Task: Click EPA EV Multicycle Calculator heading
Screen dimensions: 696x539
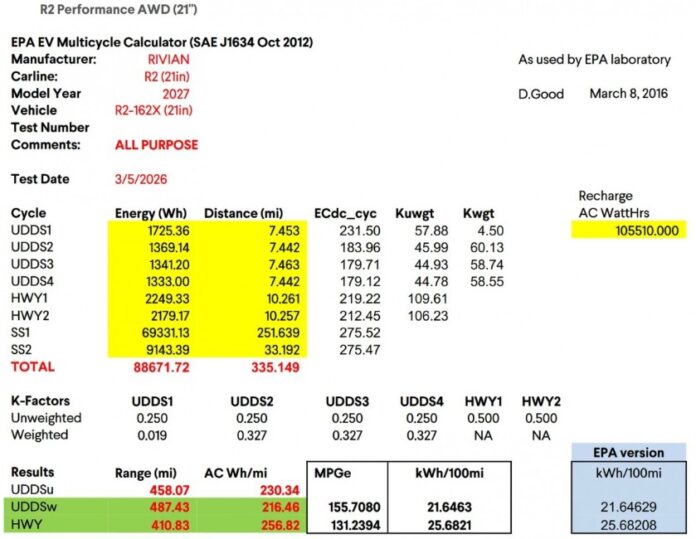Action: (162, 42)
